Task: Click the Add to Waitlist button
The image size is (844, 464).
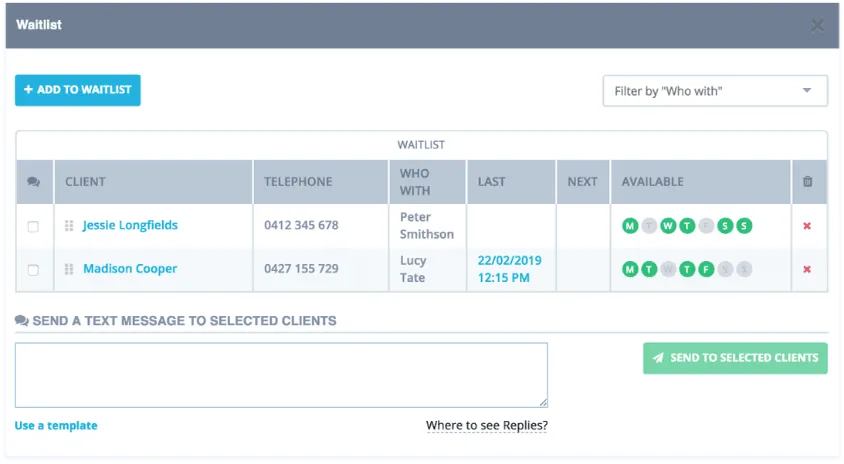Action: tap(78, 90)
